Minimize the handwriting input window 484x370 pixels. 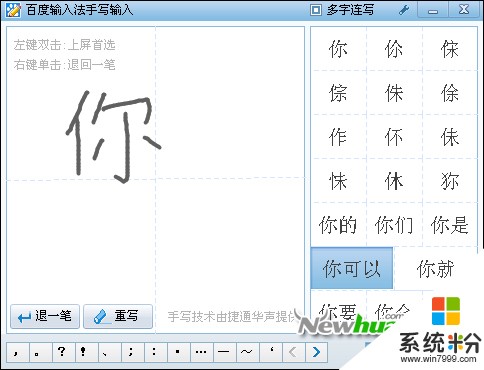coord(433,10)
